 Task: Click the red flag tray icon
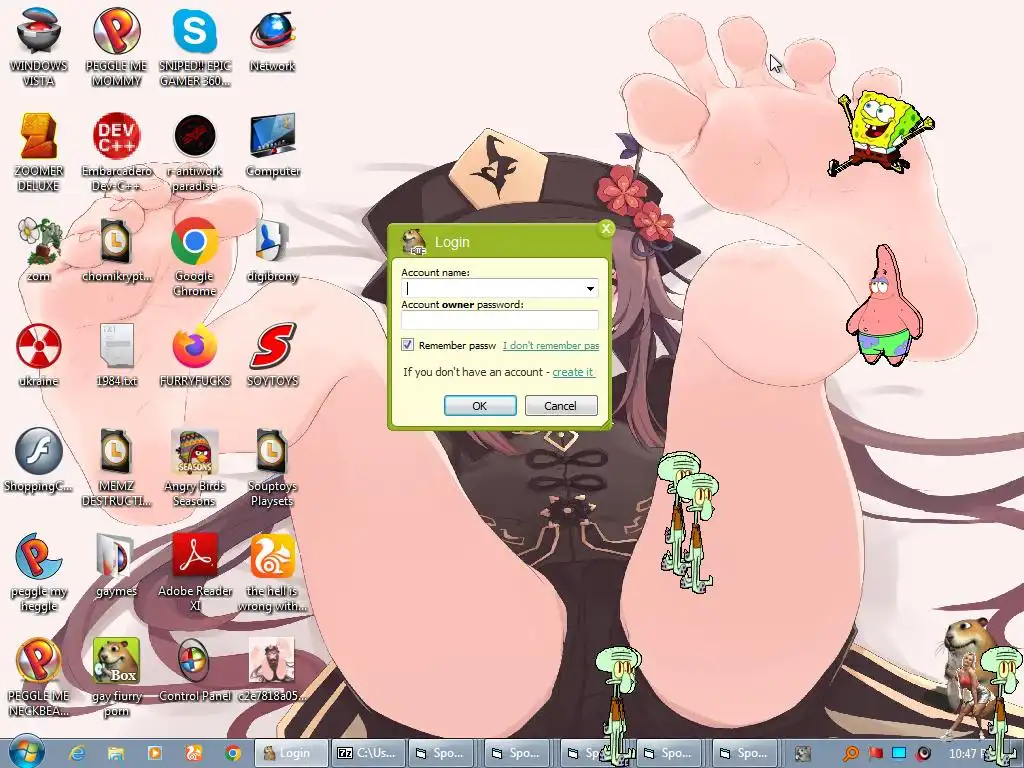pyautogui.click(x=876, y=753)
